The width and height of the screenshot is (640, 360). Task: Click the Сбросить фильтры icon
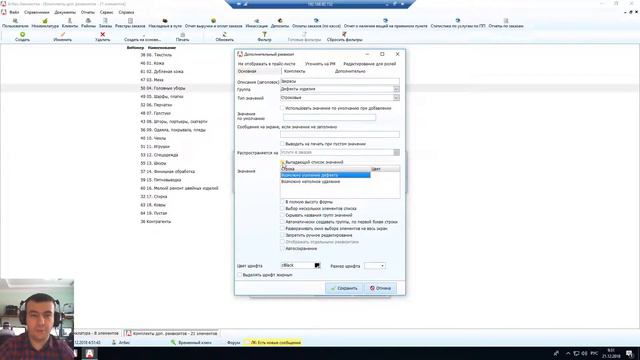pos(344,35)
